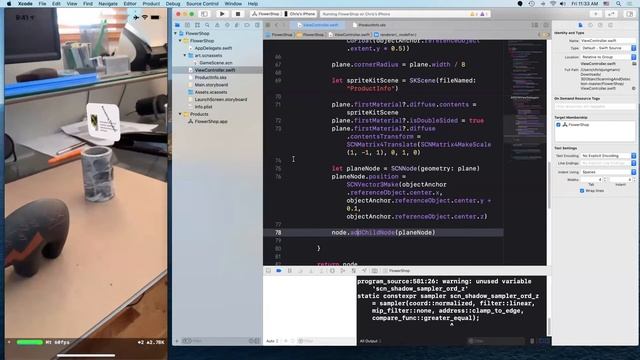Toggle the Wrap lines checkbox
Viewport: 640px width, 360px height.
coord(582,191)
